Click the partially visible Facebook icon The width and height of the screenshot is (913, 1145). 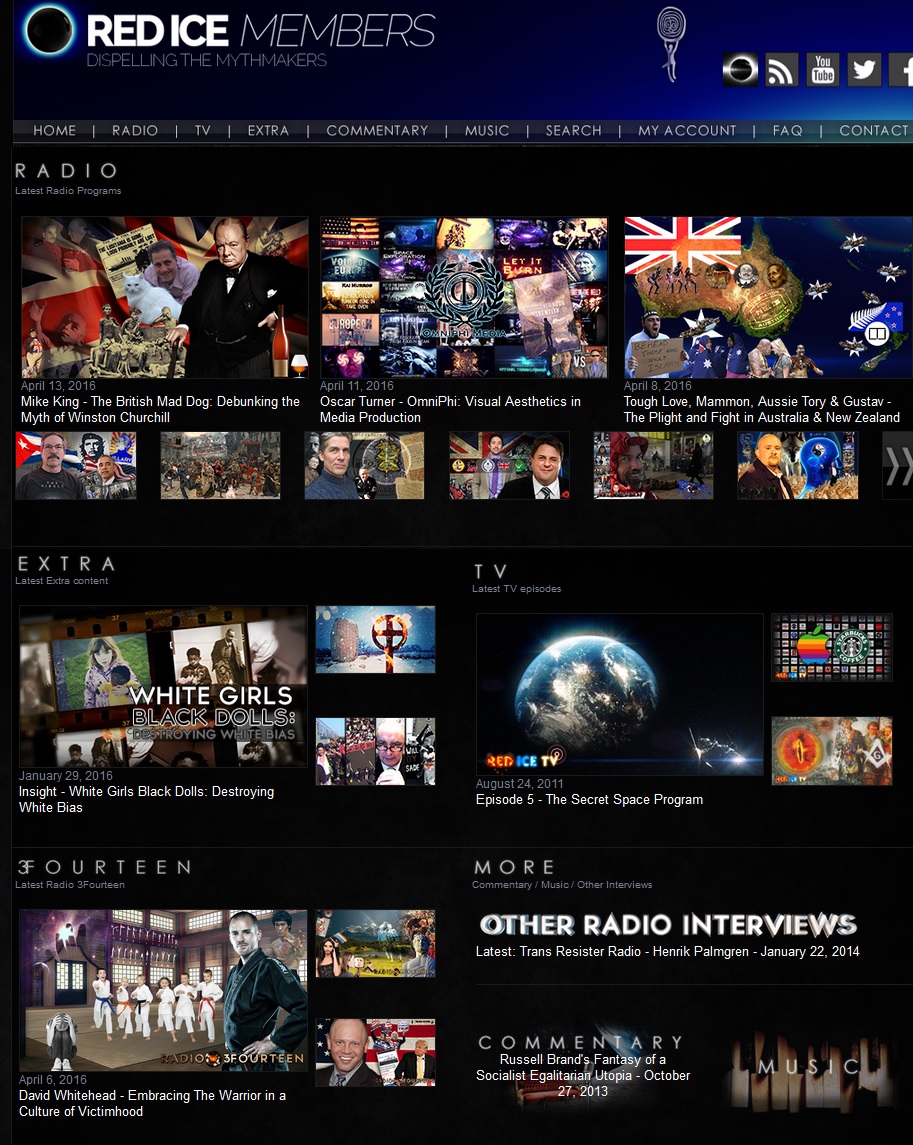tap(902, 70)
